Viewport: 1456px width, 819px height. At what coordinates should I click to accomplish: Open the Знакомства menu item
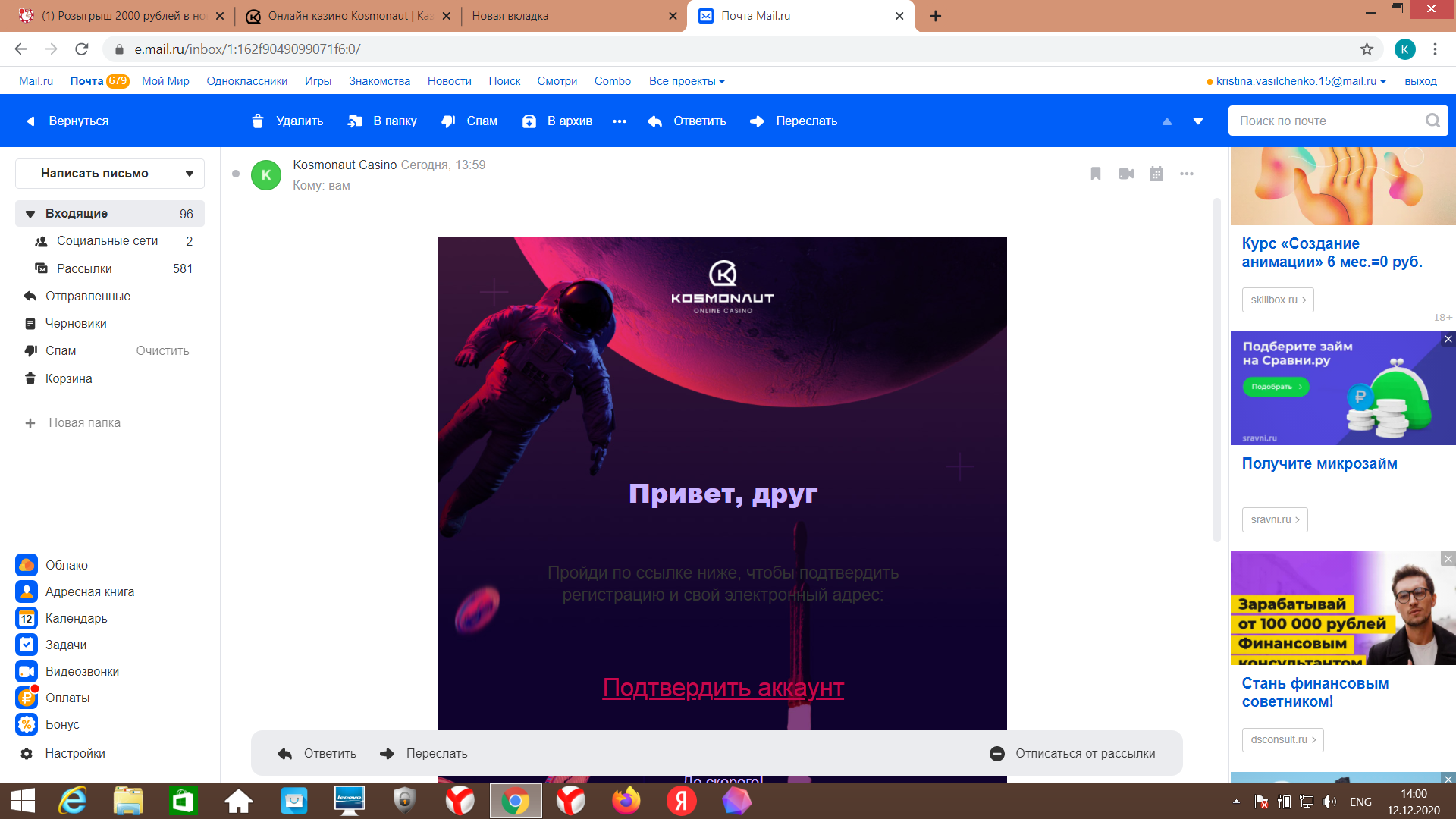pos(379,81)
